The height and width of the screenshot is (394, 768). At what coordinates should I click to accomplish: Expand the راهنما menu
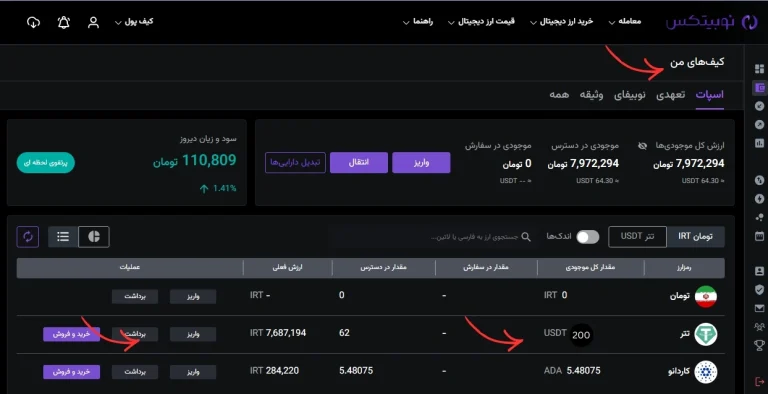pos(418,22)
